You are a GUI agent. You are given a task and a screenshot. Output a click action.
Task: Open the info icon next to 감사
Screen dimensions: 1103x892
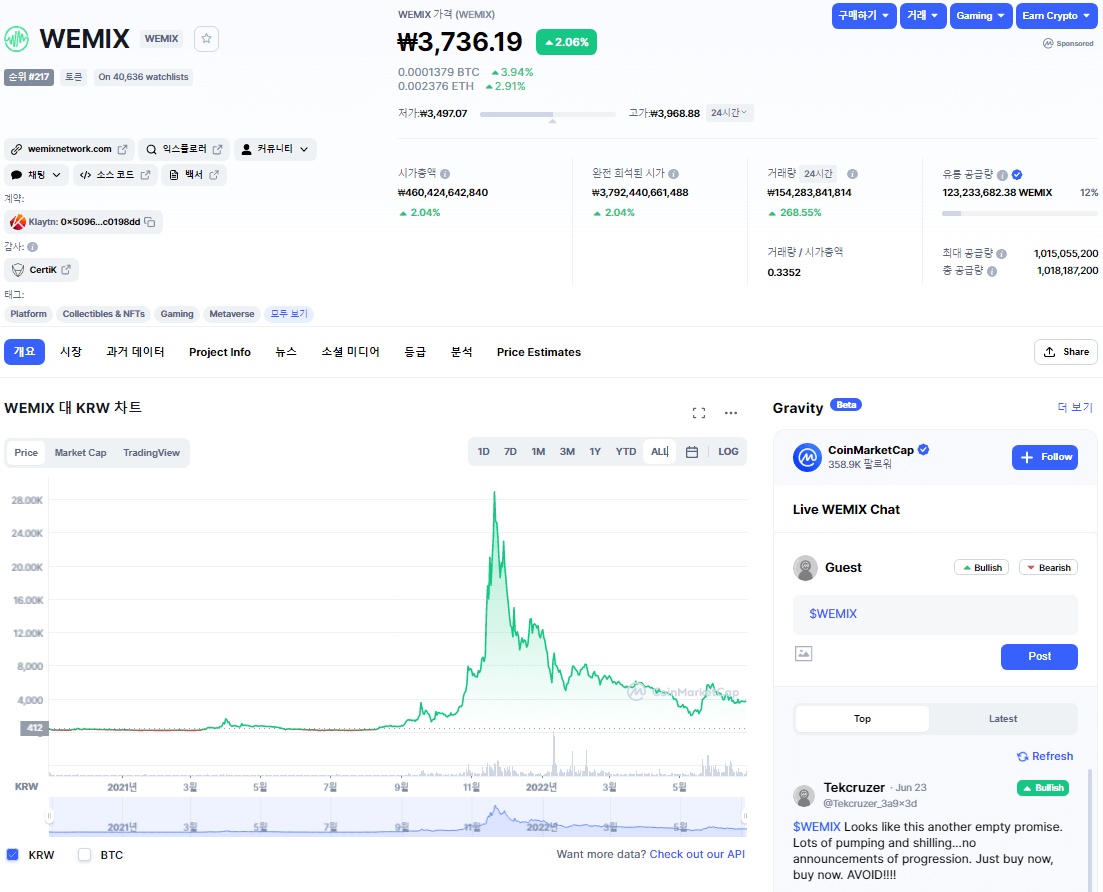(32, 247)
